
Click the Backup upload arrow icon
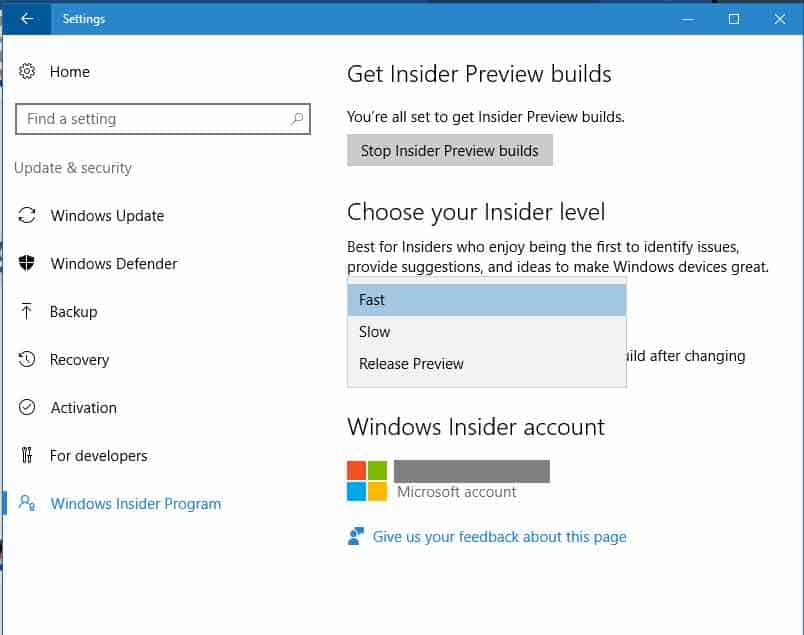[29, 311]
